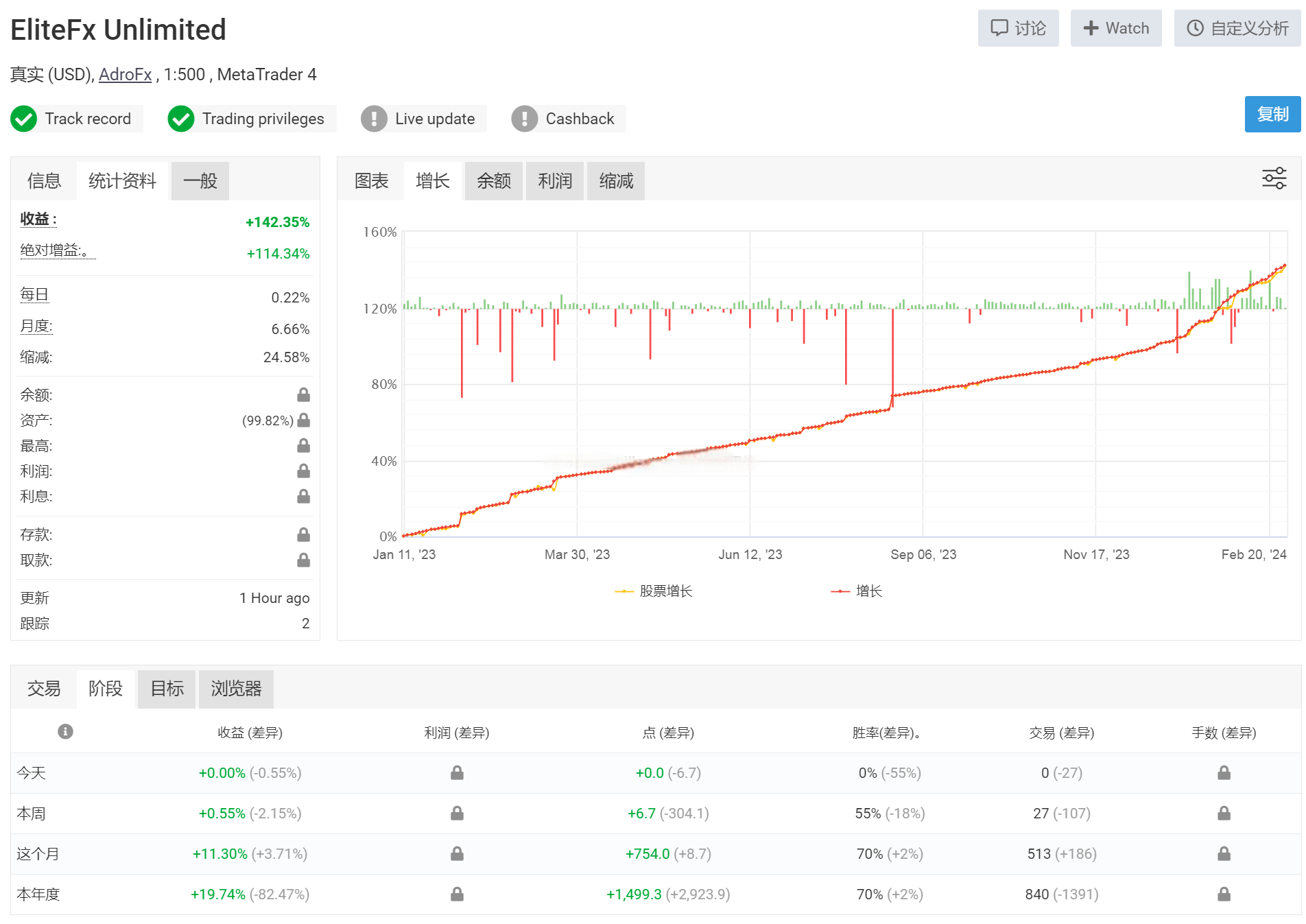Screen dimensions: 1306x924
Task: Click the info icon in periods table
Action: pyautogui.click(x=65, y=731)
